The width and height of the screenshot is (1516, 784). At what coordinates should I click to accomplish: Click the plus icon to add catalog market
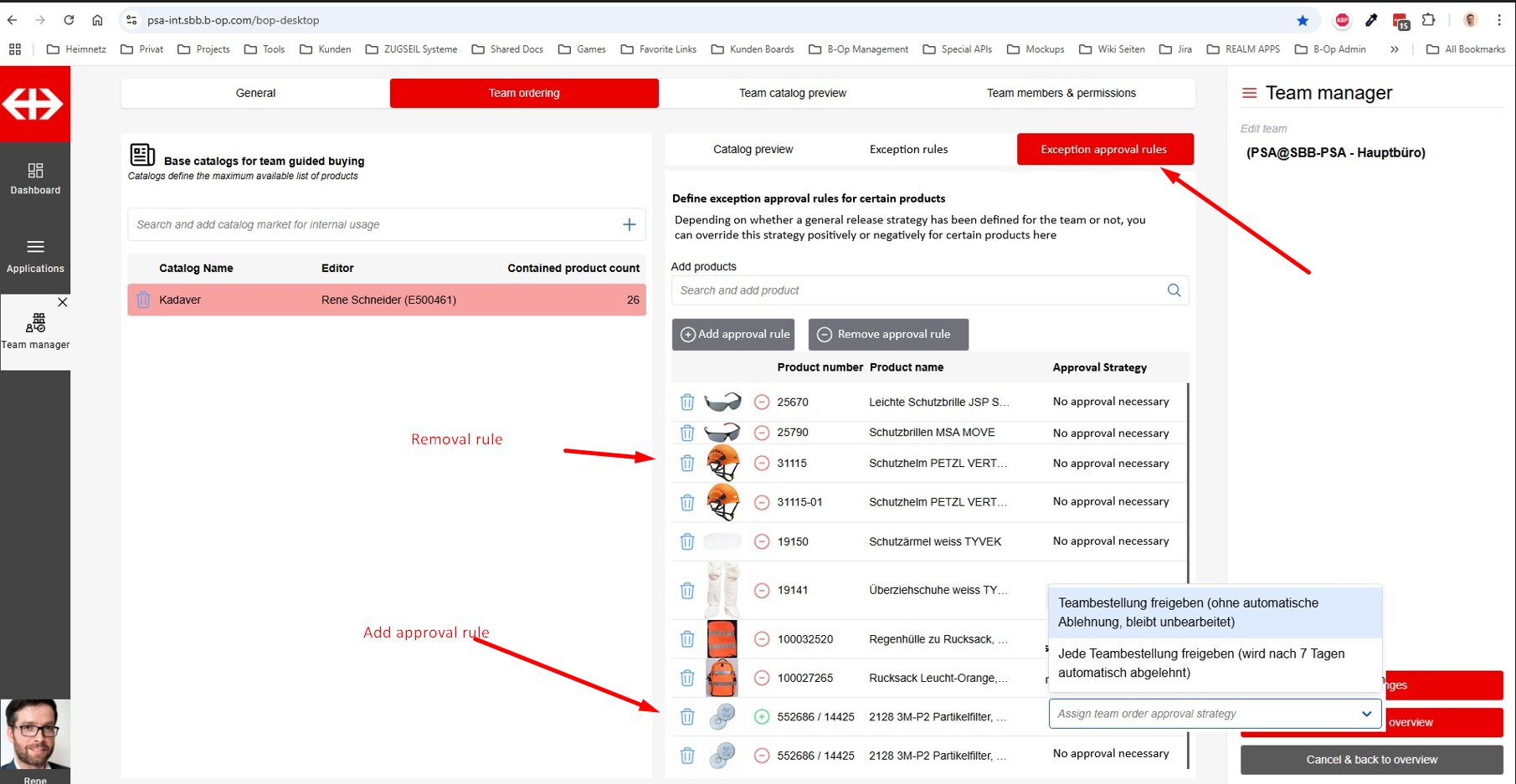point(629,224)
